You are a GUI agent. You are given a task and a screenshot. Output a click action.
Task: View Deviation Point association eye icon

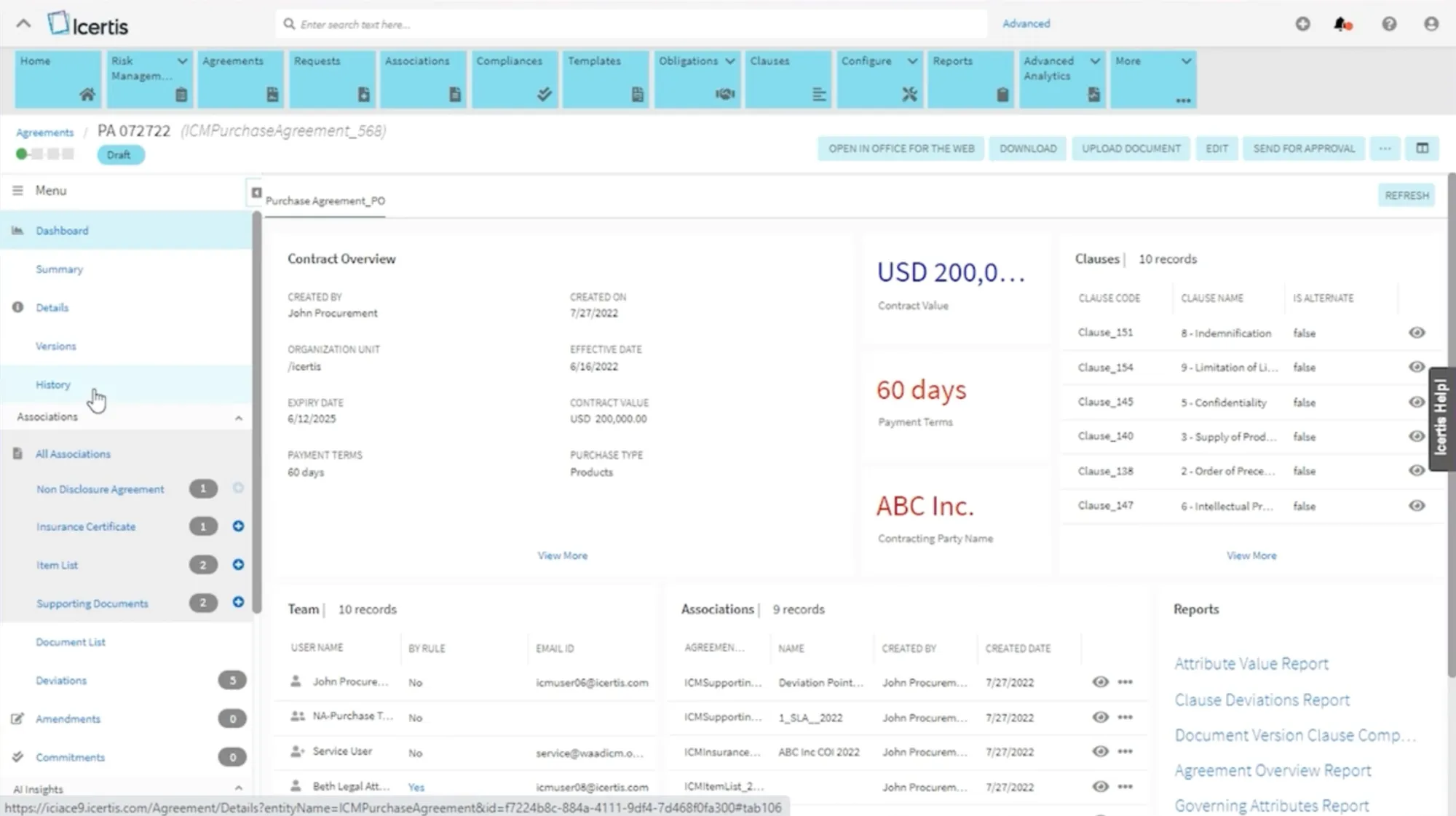point(1100,682)
